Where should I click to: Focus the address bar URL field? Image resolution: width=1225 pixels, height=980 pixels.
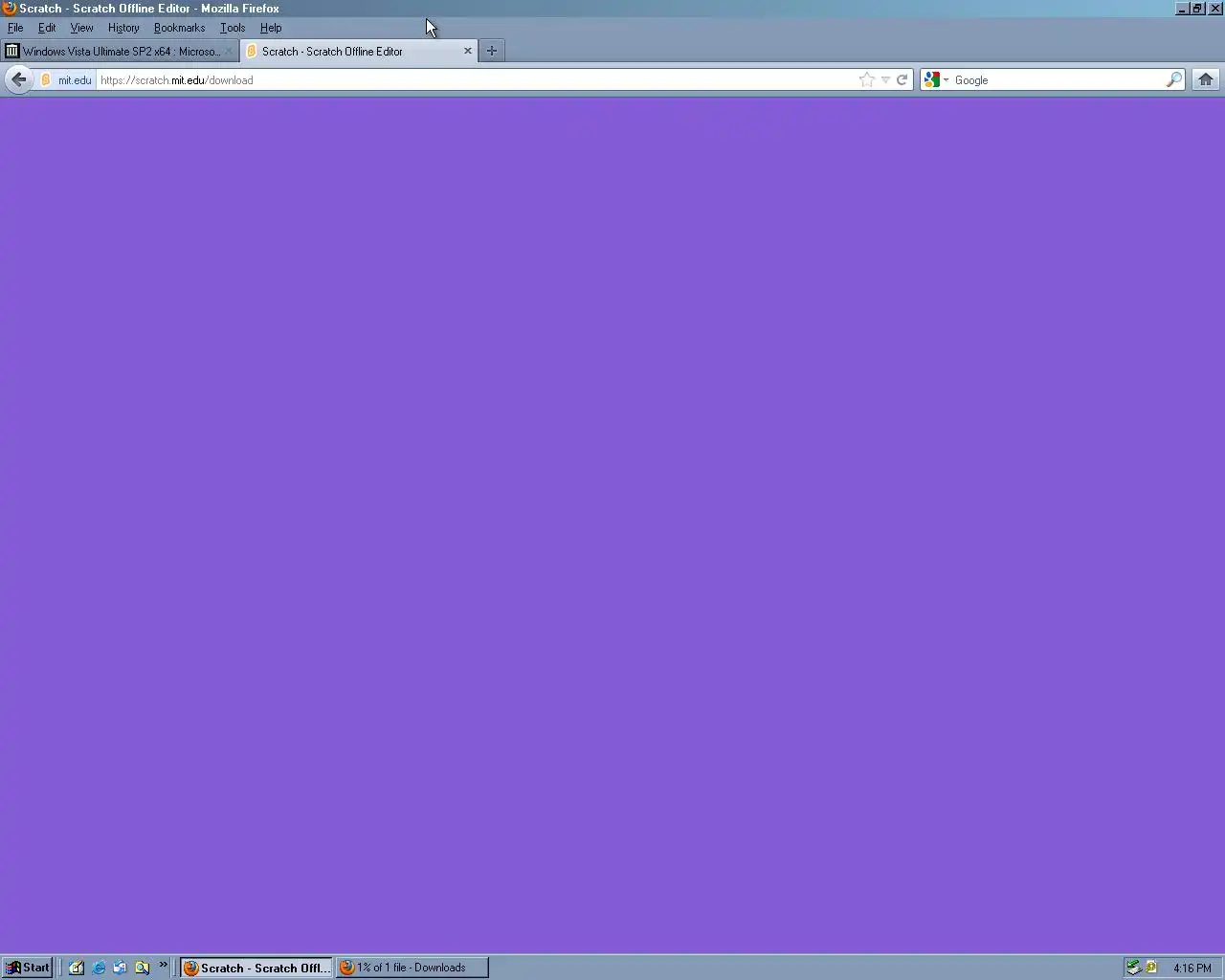click(477, 80)
